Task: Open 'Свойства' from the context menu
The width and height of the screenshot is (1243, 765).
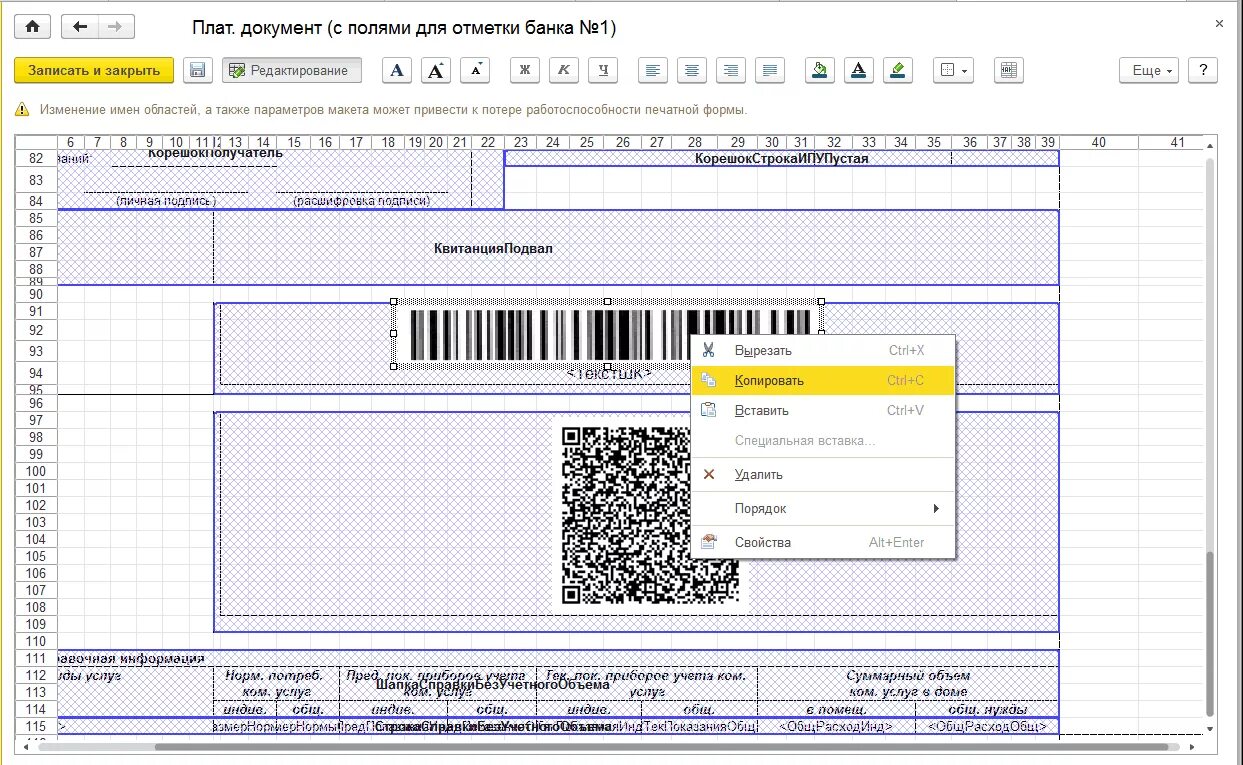Action: [x=823, y=542]
